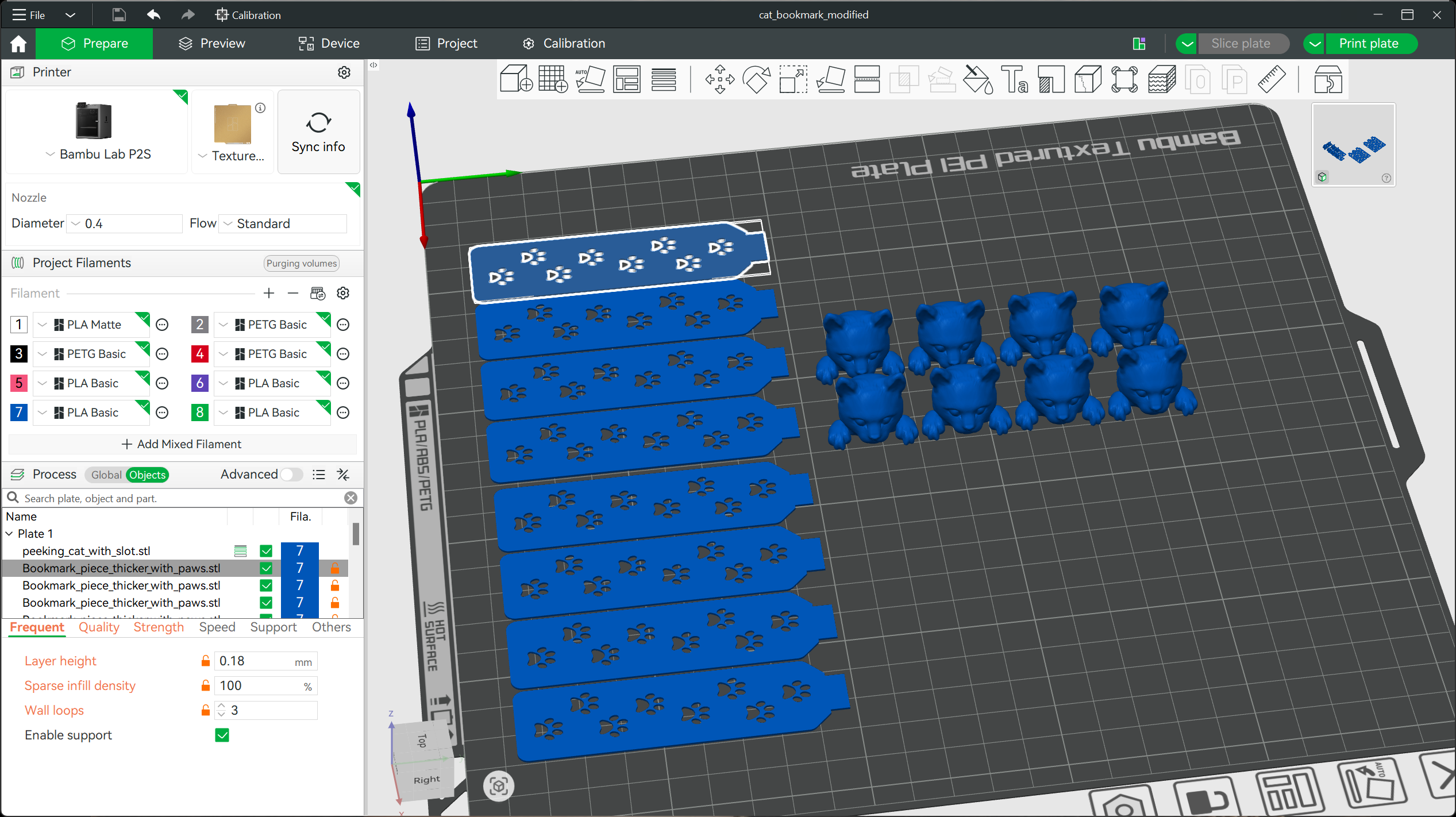
Task: Select the Add cube primitive tool
Action: [x=516, y=79]
